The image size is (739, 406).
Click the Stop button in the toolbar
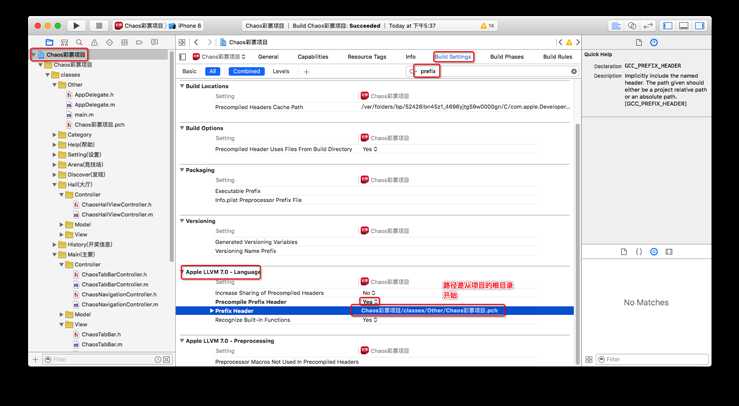(x=99, y=26)
